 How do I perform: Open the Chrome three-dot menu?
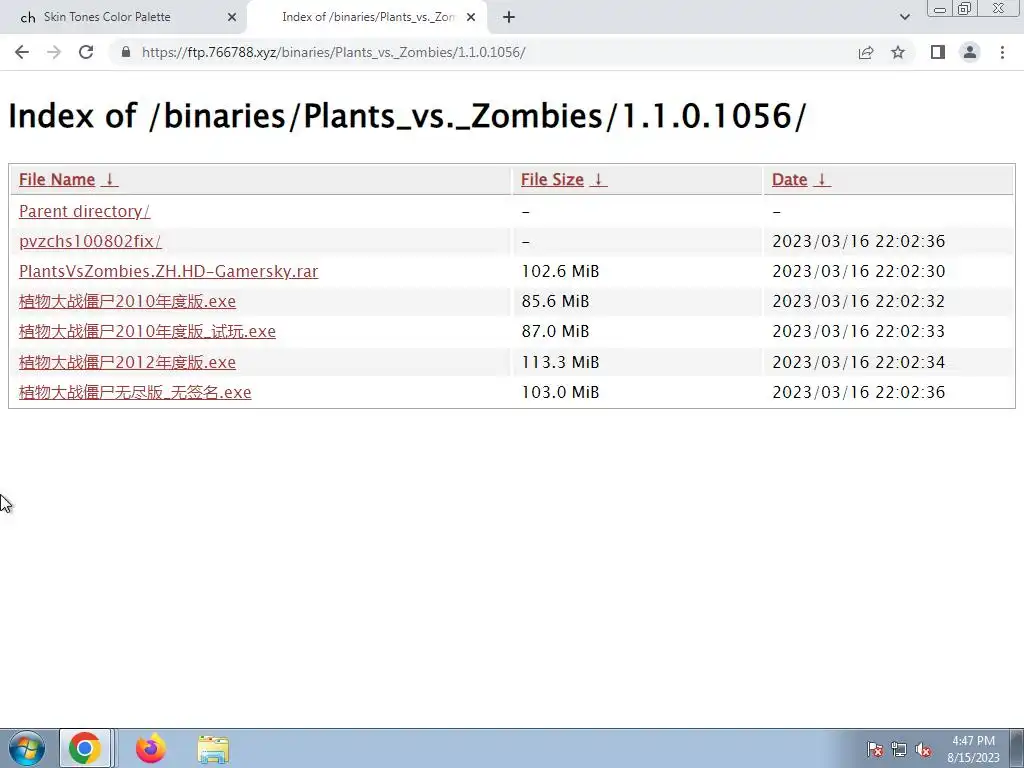(x=1002, y=52)
